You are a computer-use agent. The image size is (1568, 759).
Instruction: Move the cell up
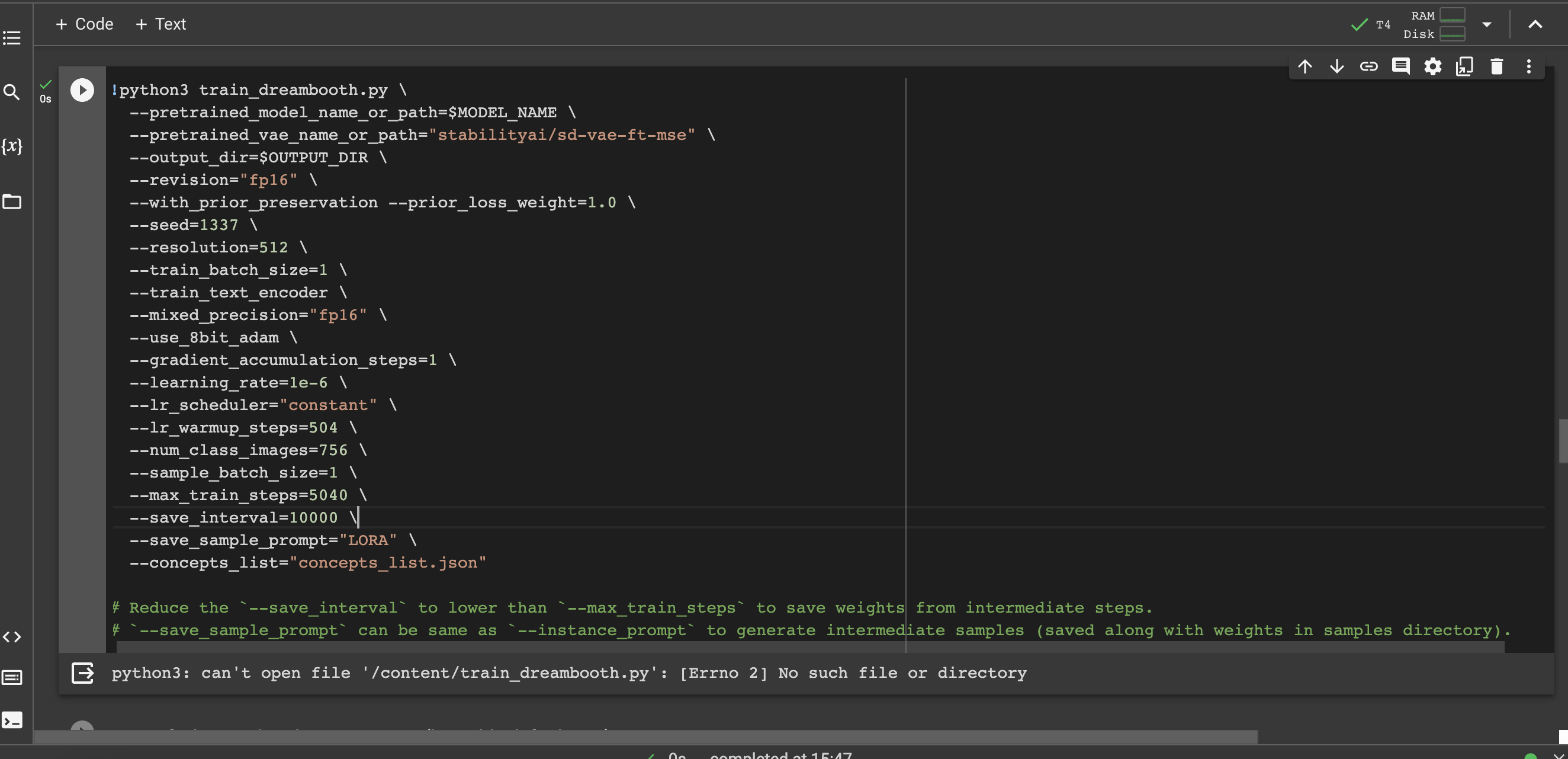tap(1305, 66)
